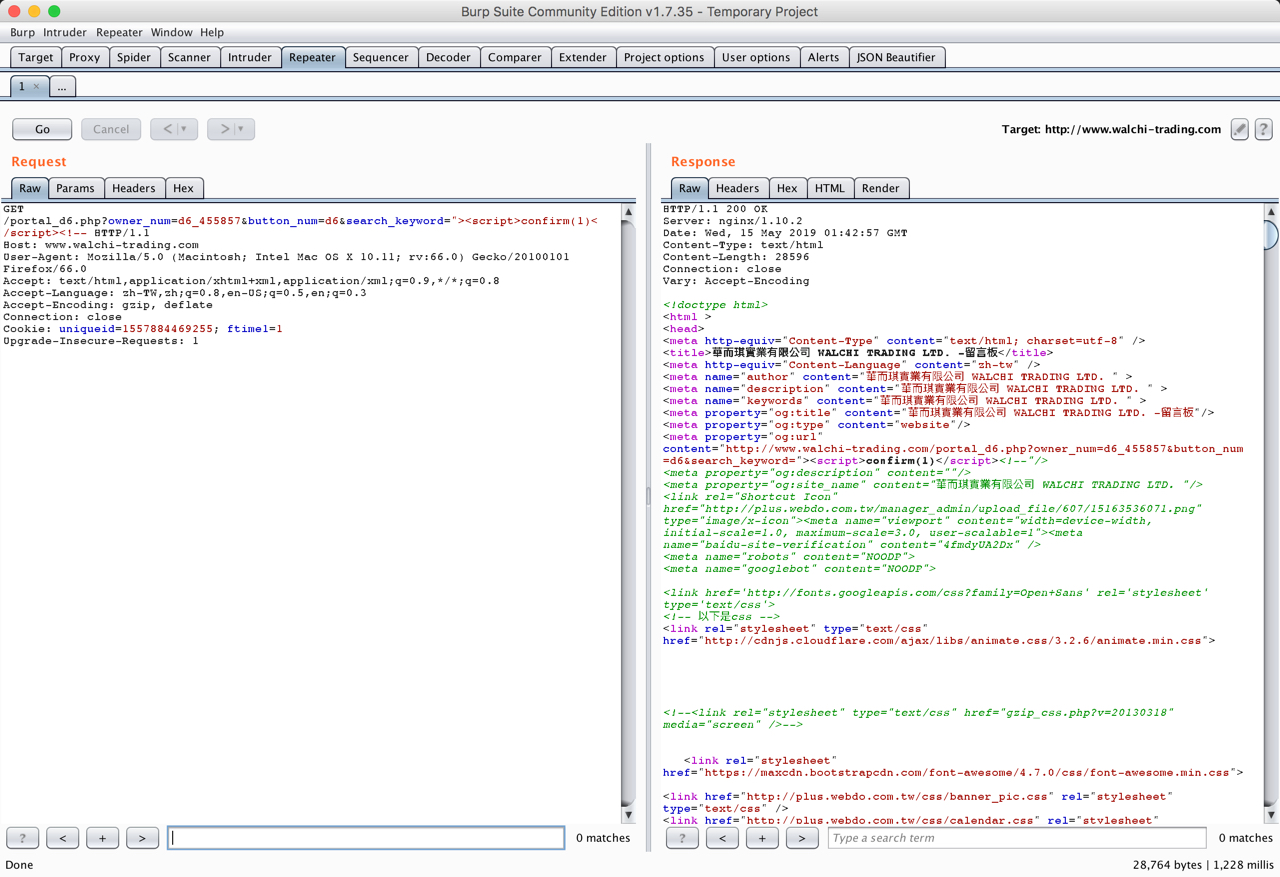Close Repeater tab 1 with its x
The height and width of the screenshot is (877, 1280).
[37, 87]
